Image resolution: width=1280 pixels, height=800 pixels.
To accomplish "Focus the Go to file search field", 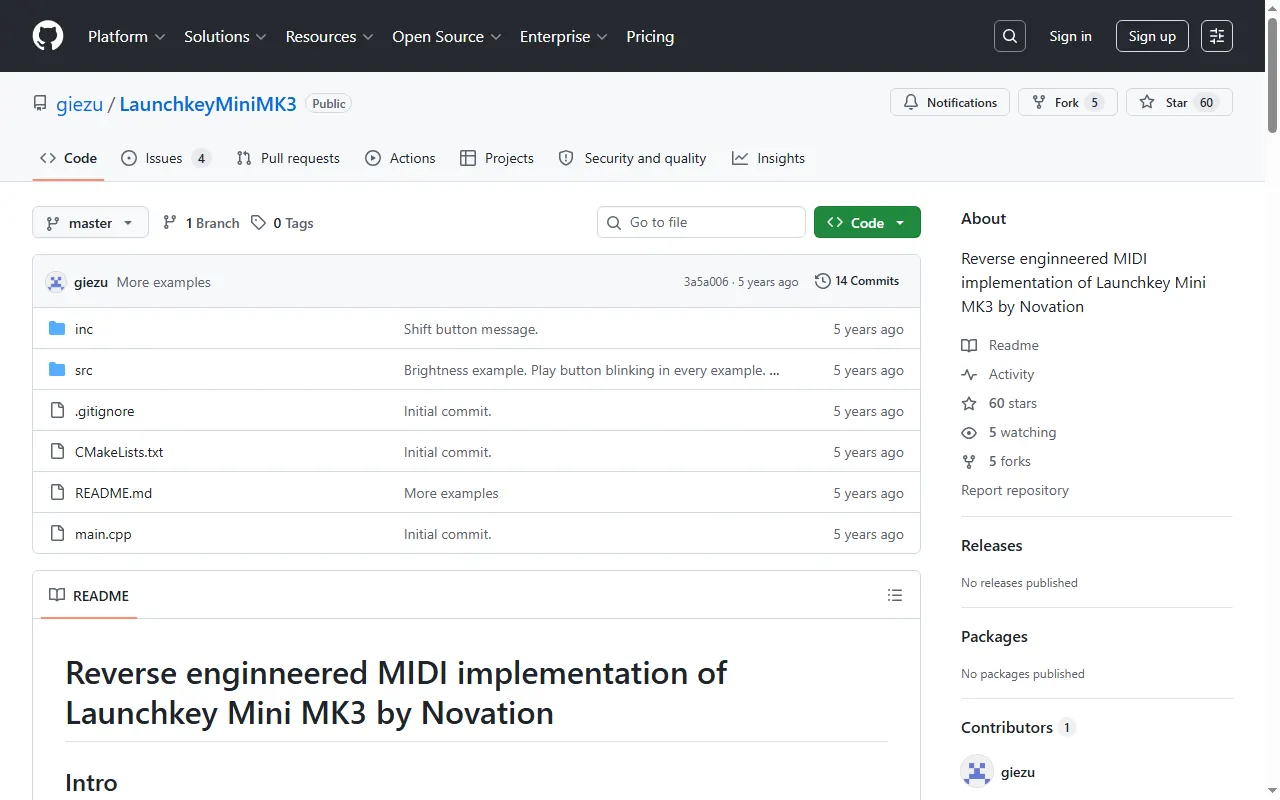I will tap(701, 222).
